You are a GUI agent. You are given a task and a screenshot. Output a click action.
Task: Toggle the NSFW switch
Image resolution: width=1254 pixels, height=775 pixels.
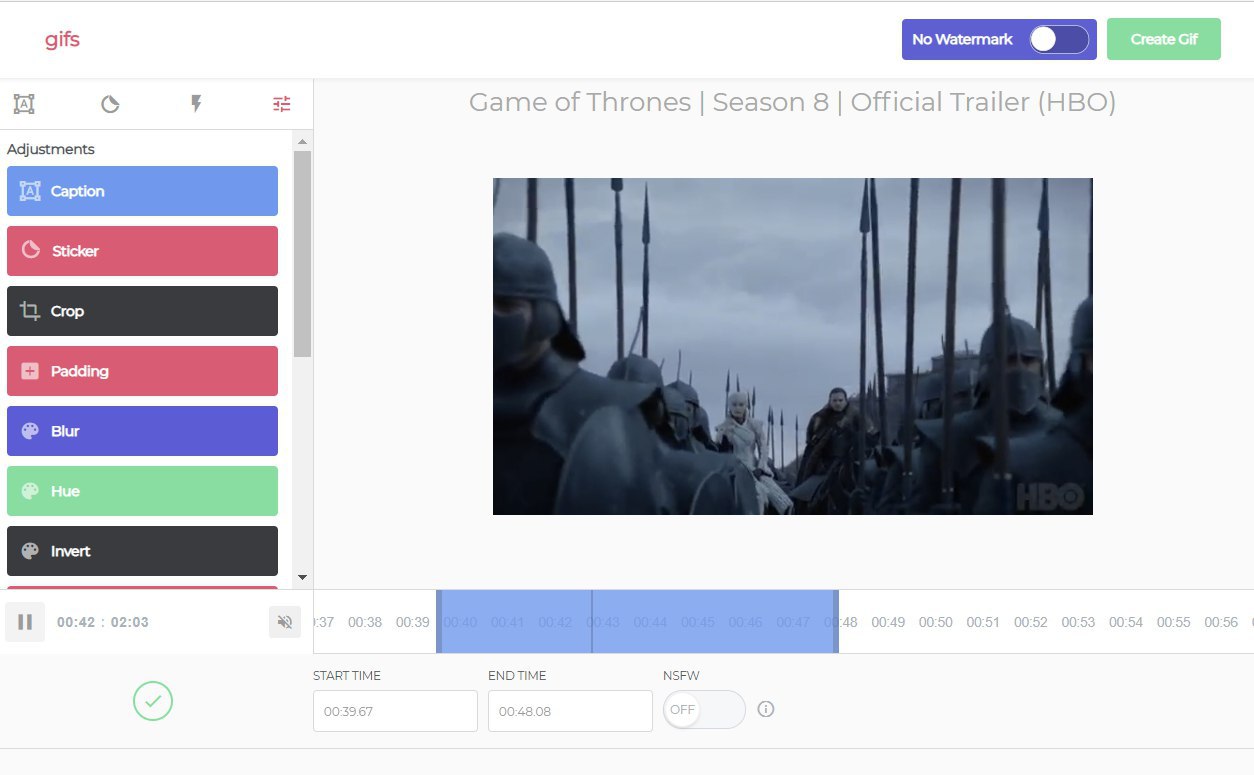tap(704, 710)
